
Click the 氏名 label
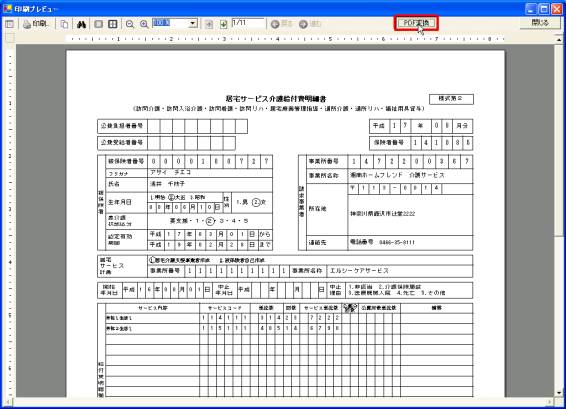tap(114, 184)
